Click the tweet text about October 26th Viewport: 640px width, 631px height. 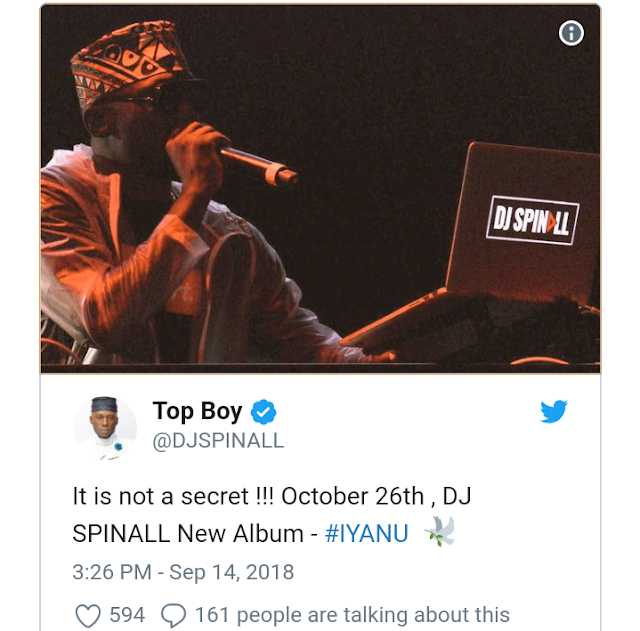point(272,515)
